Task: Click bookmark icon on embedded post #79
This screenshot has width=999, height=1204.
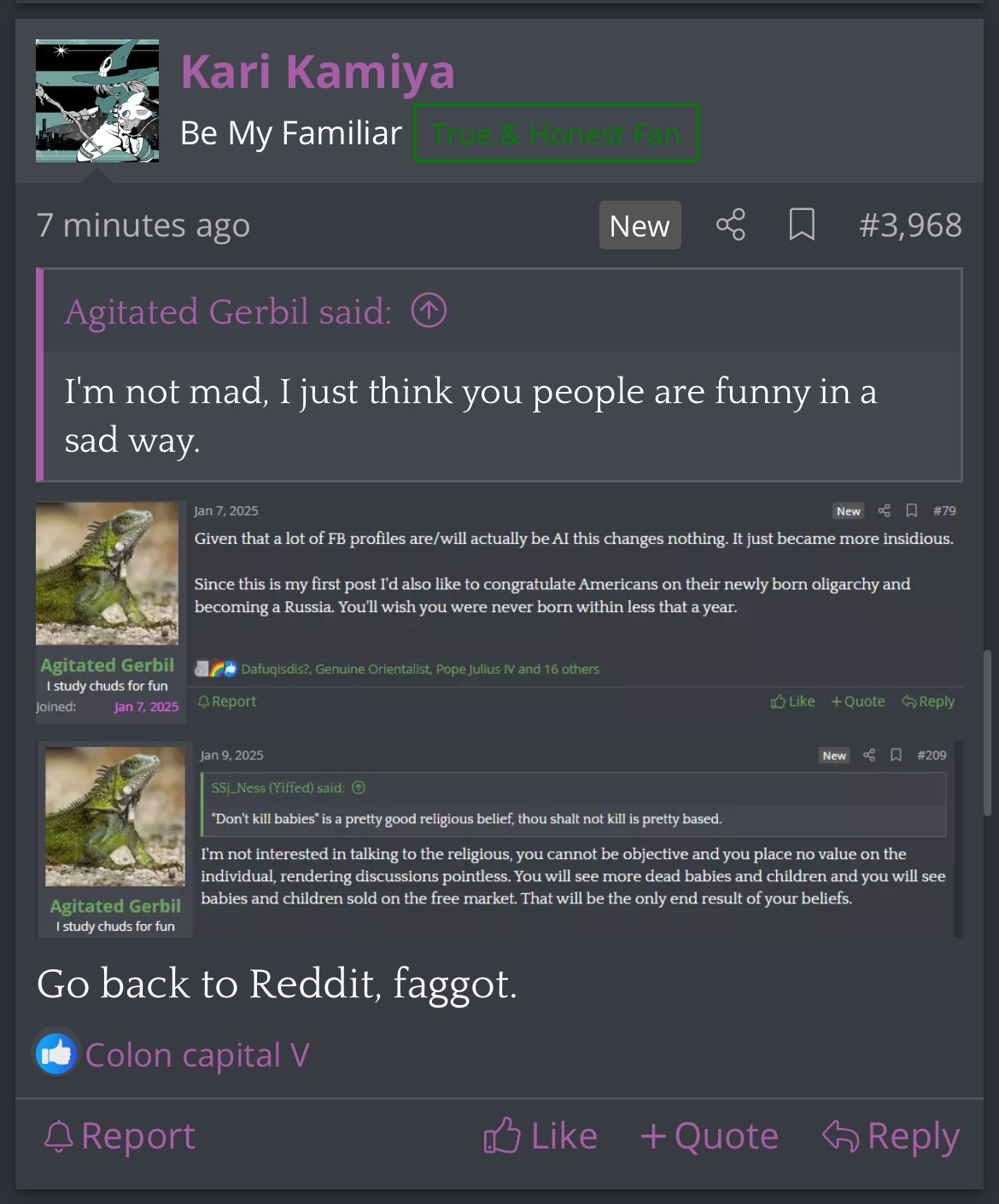Action: pos(912,511)
